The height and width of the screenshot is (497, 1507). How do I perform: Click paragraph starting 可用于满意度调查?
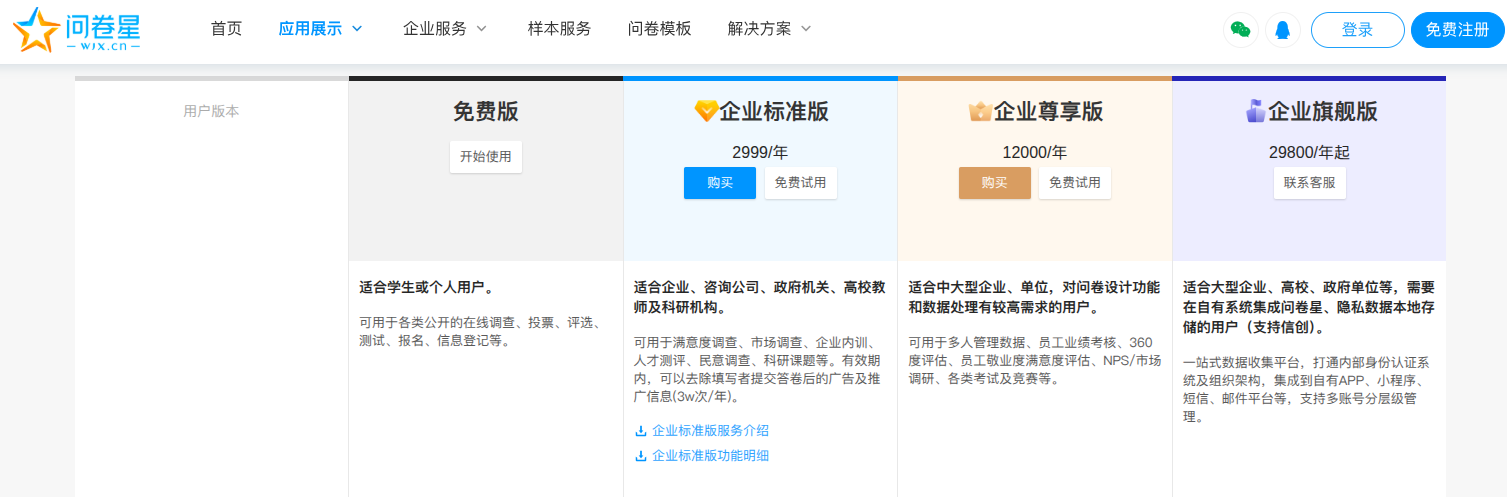point(760,369)
